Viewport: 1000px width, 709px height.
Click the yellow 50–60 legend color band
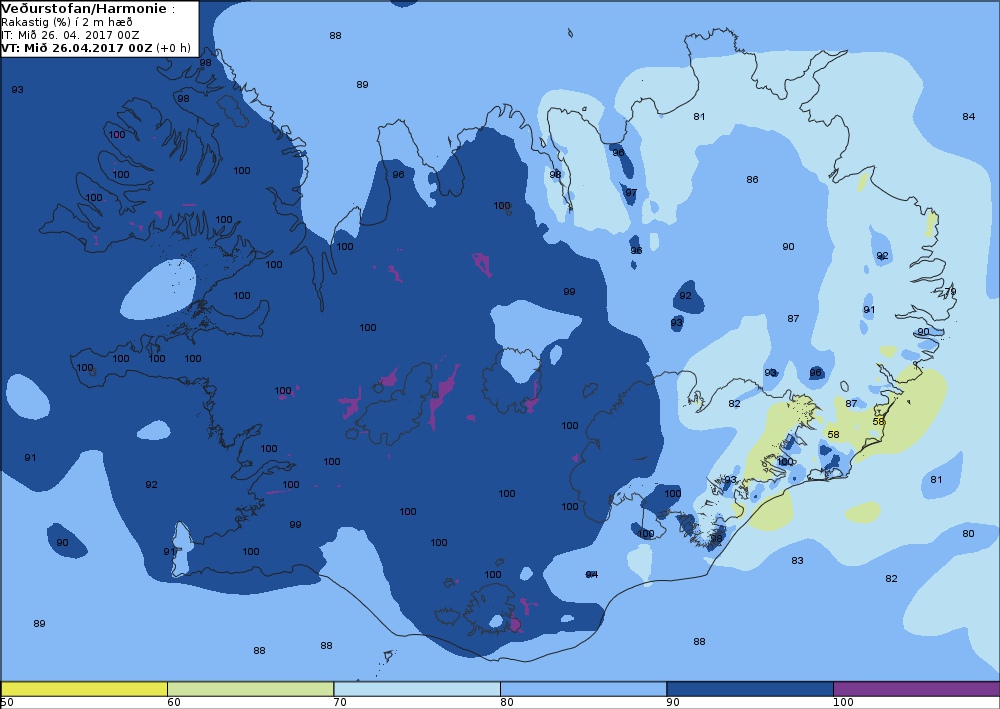click(84, 689)
